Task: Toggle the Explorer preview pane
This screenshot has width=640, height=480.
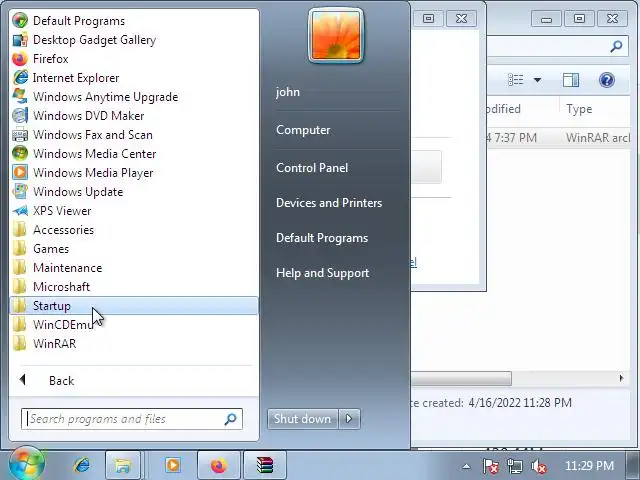Action: click(x=571, y=80)
